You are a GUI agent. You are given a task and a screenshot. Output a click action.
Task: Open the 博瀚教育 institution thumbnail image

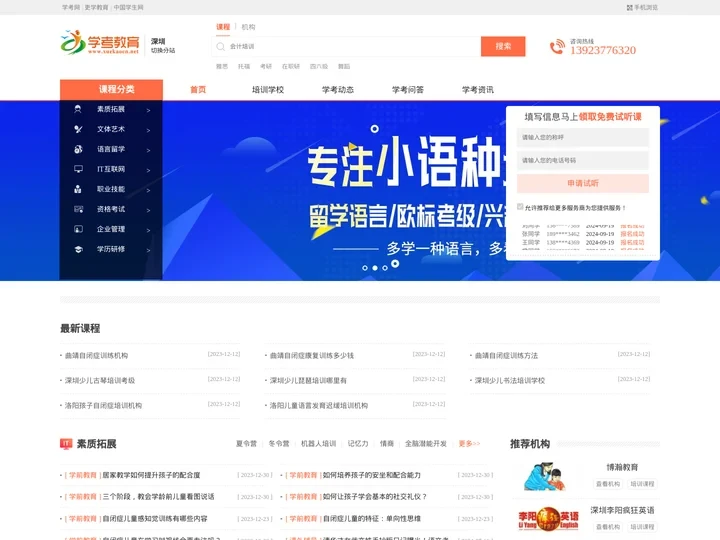[545, 476]
